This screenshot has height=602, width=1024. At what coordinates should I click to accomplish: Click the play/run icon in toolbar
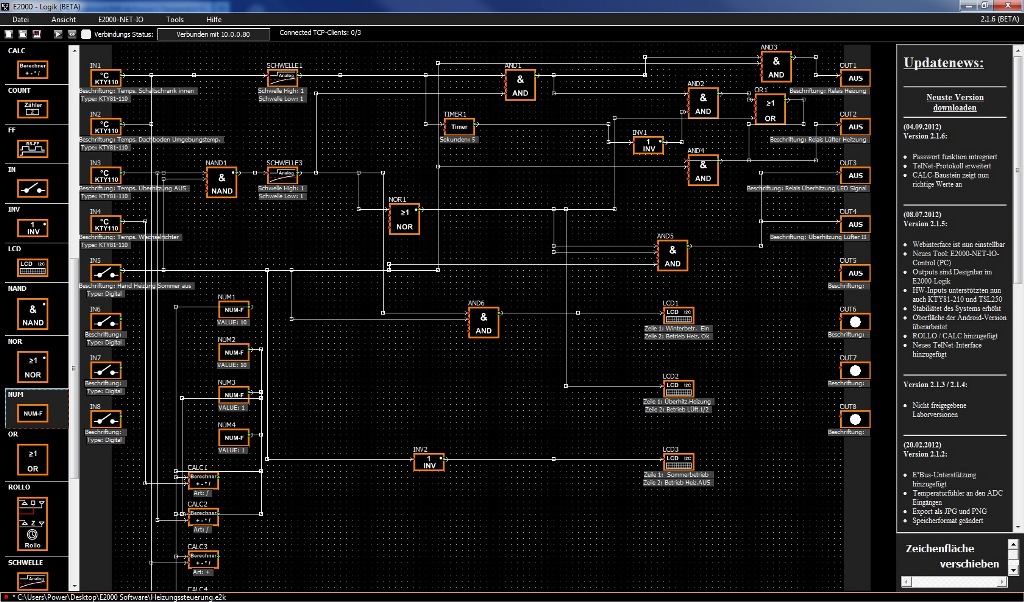tap(58, 33)
